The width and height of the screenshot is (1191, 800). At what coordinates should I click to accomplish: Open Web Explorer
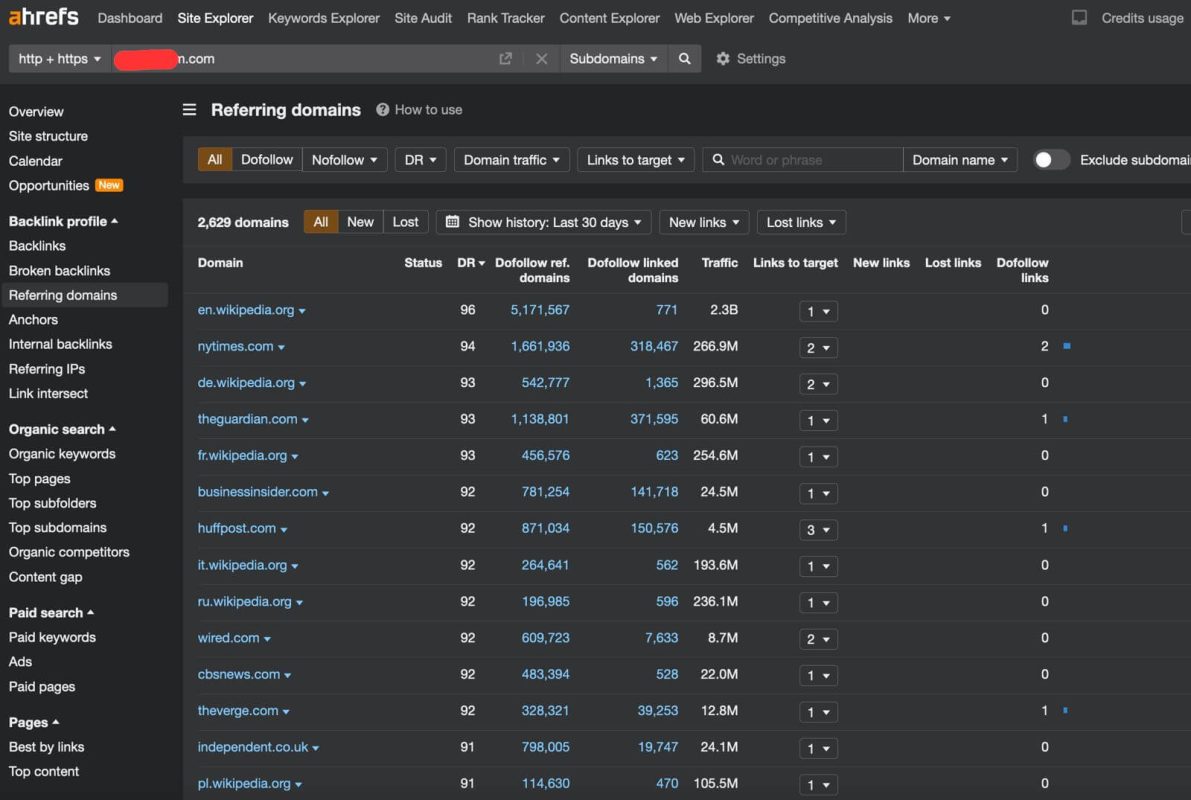tap(714, 17)
